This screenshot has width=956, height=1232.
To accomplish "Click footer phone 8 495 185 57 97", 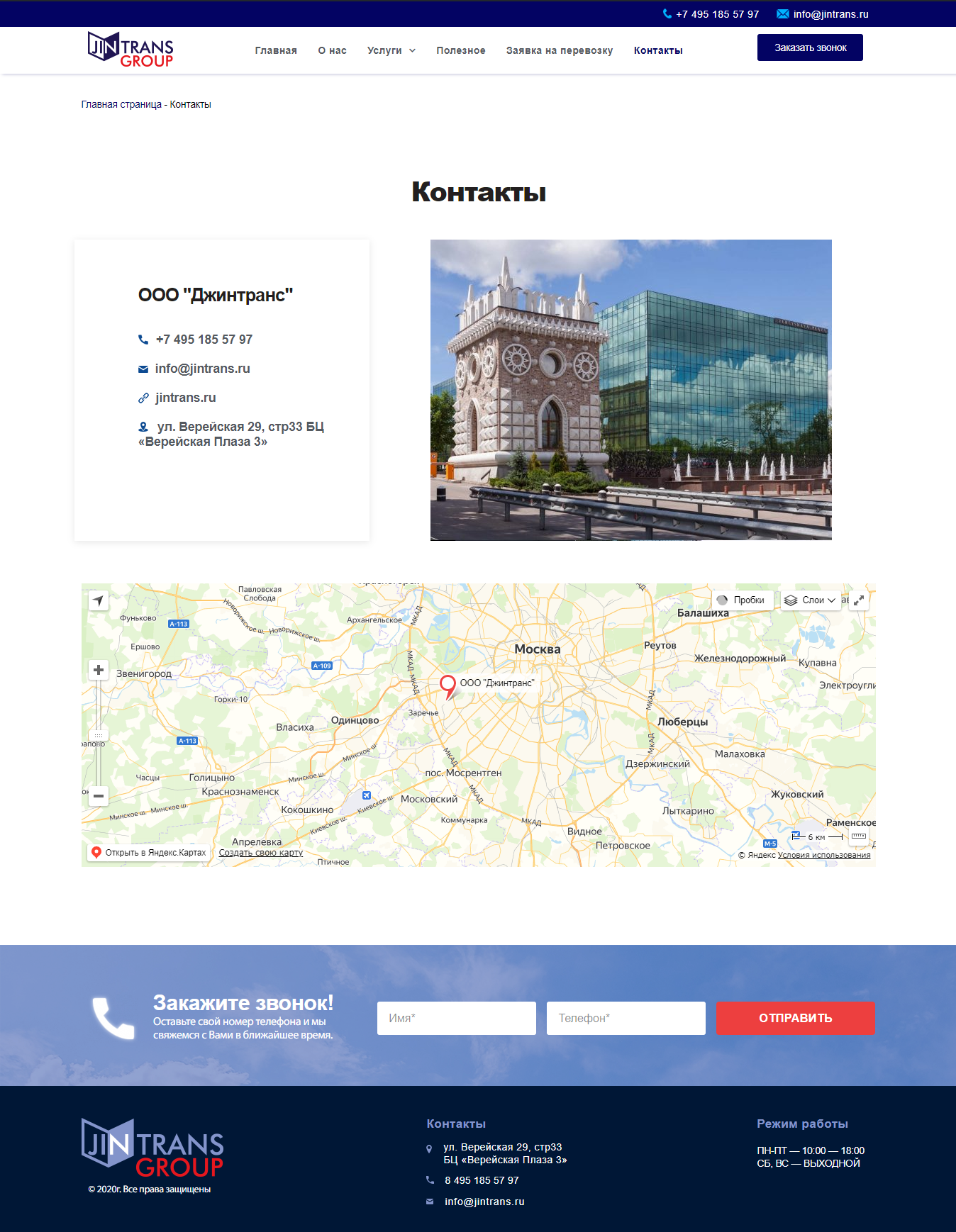I will click(482, 1180).
